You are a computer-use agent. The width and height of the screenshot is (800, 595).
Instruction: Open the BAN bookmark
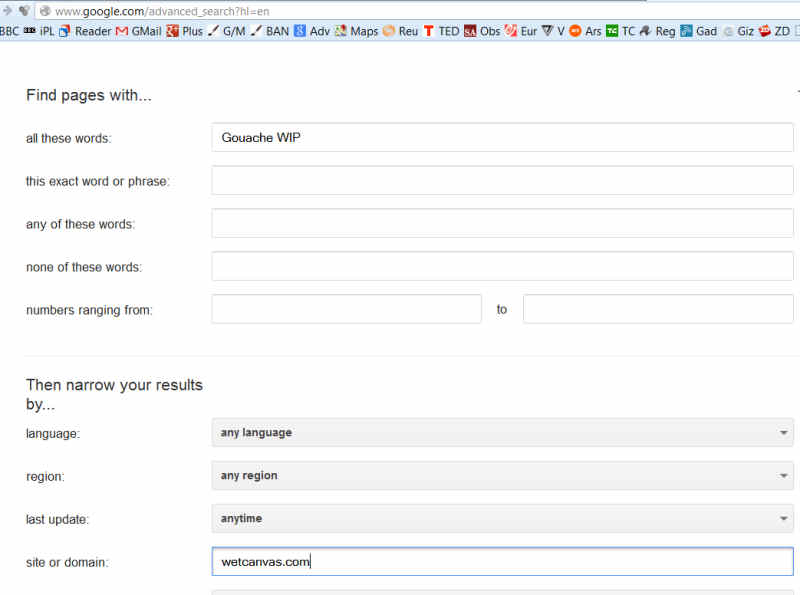coord(270,32)
